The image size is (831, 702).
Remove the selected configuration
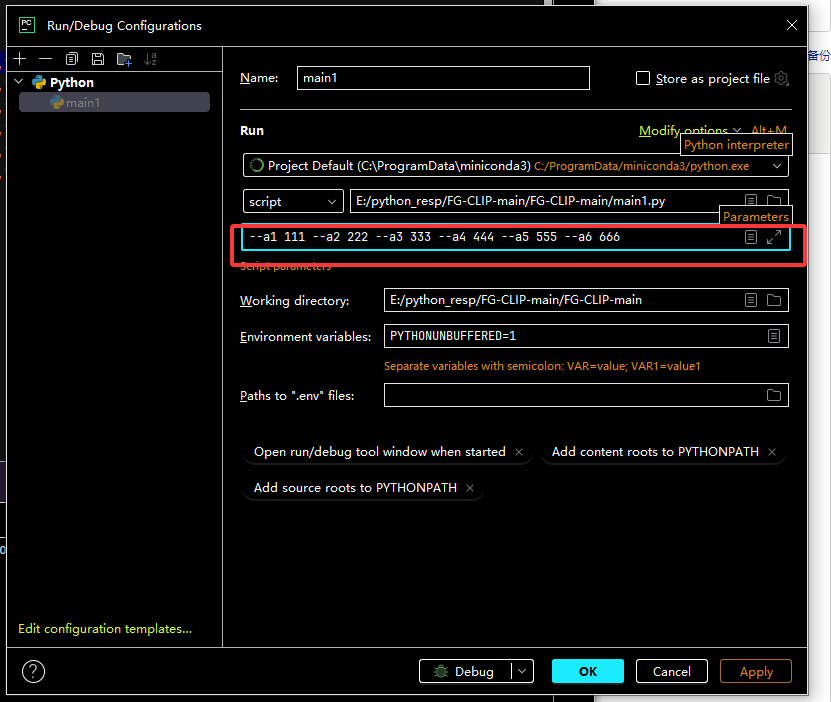tap(46, 59)
